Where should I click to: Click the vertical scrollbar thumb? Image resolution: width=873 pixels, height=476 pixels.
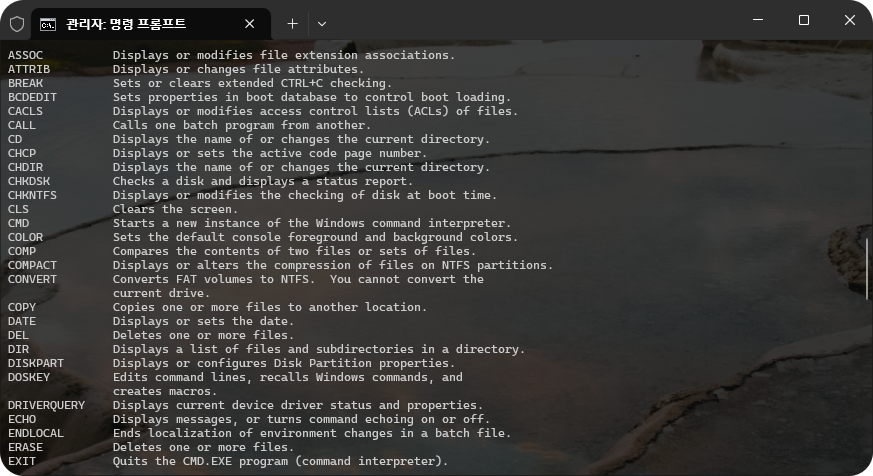867,268
